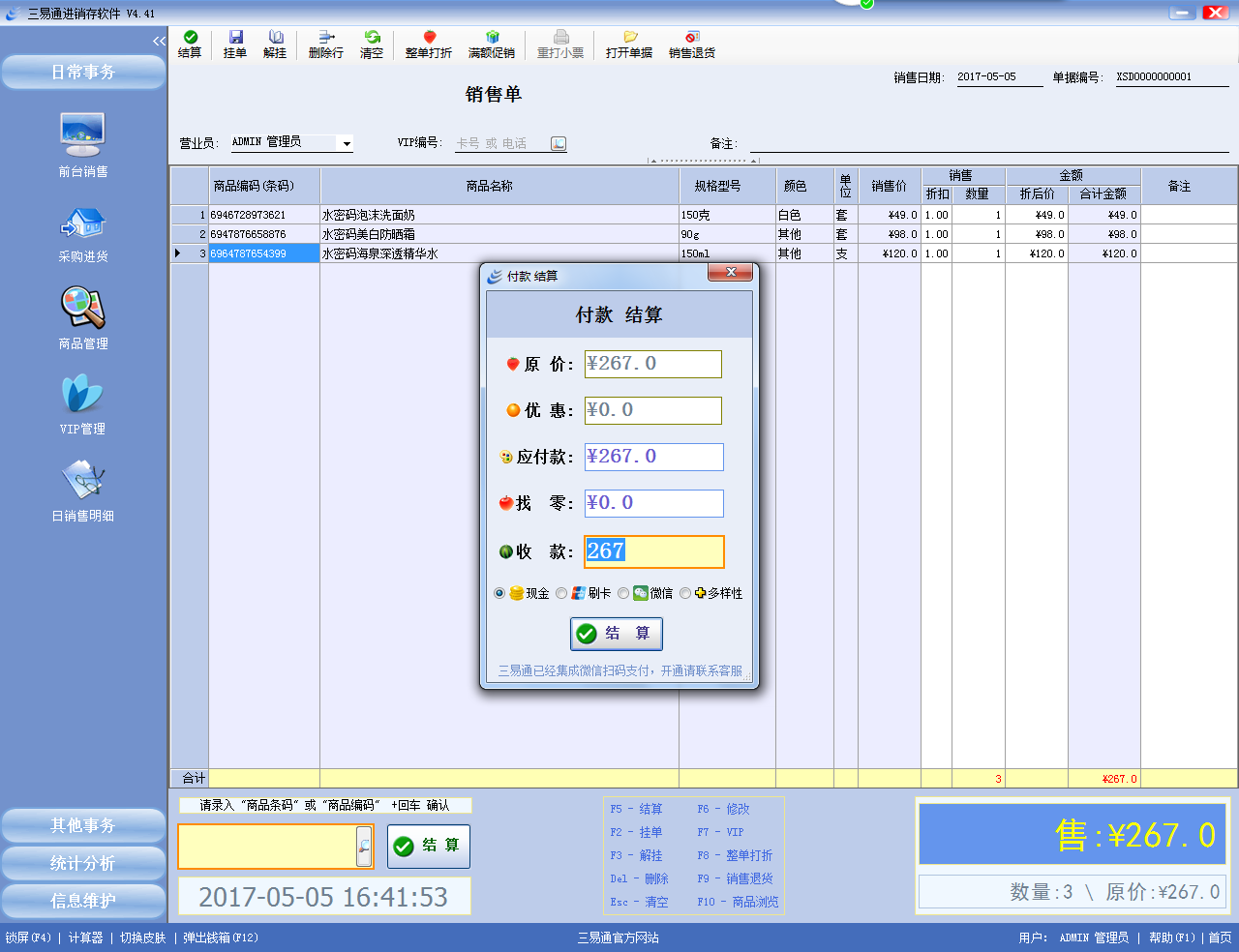1239x952 pixels.
Task: Open the 营业员 dropdown
Action: [346, 143]
